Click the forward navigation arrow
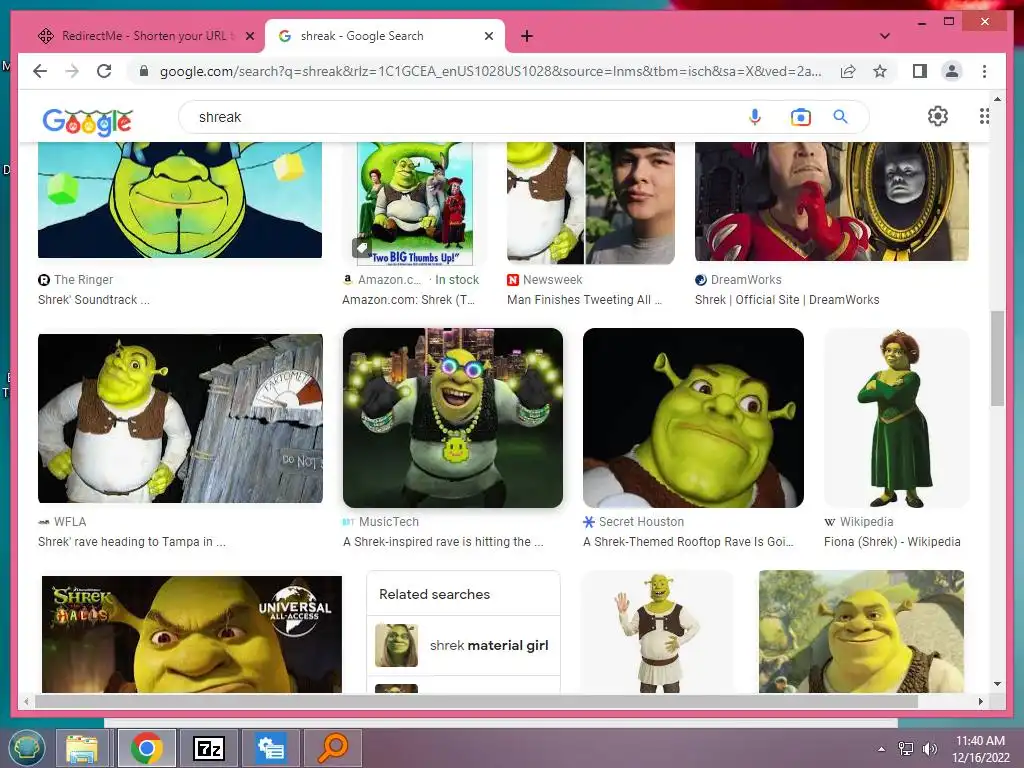 coord(72,71)
